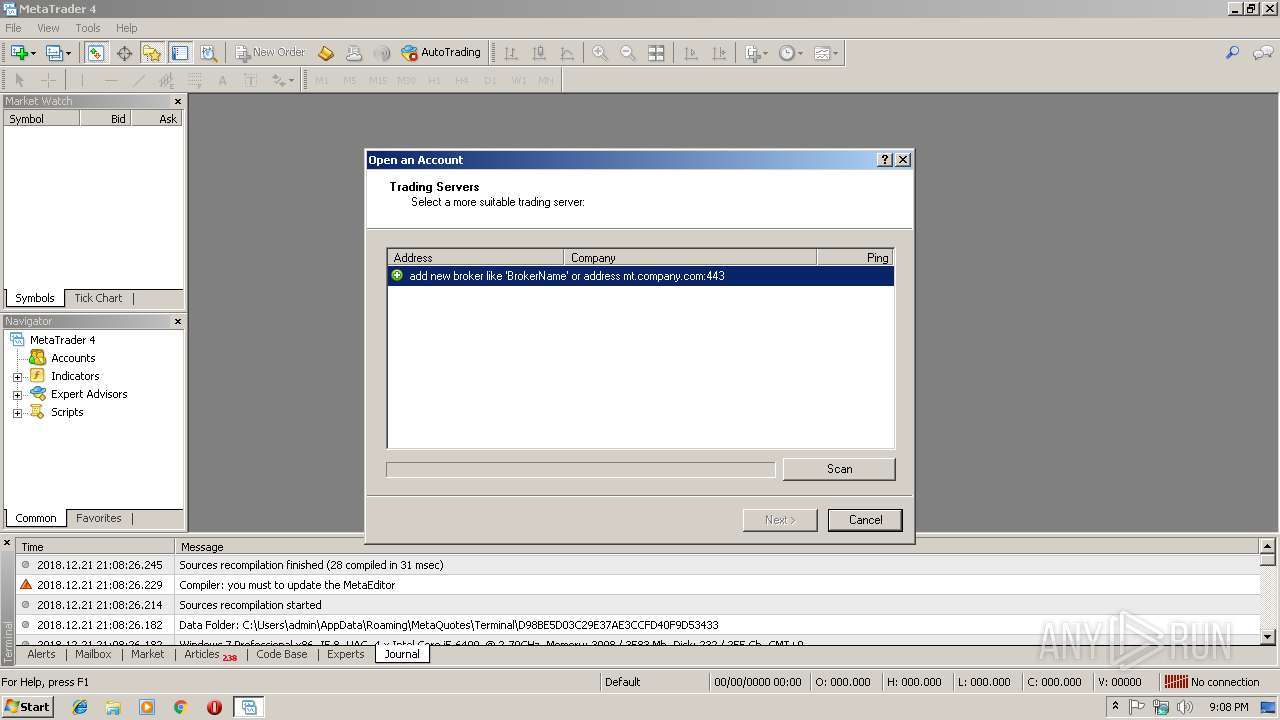Toggle the Terminal window toolbar icon
The width and height of the screenshot is (1280, 720).
(179, 53)
